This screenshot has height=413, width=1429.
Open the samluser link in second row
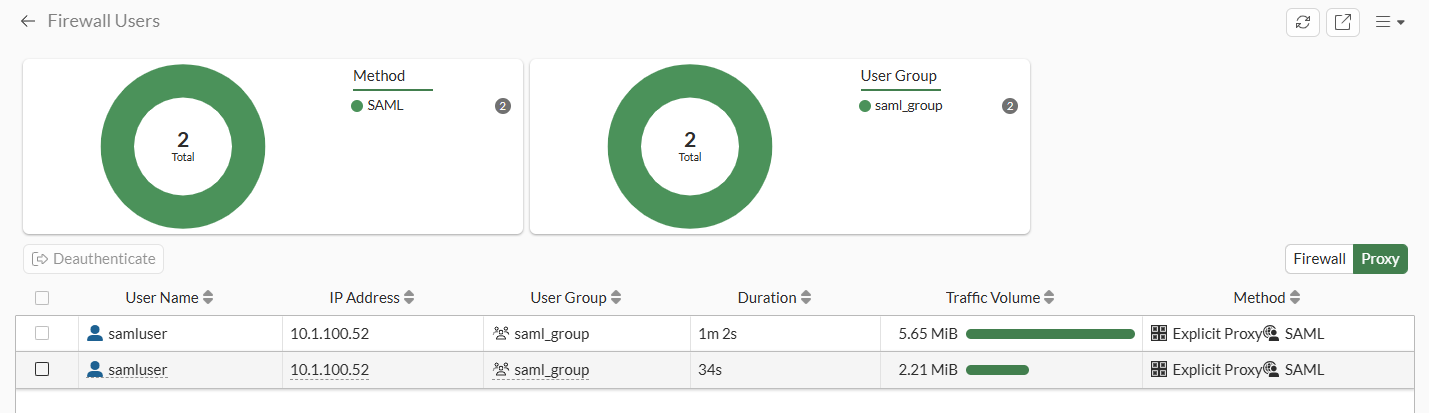137,369
